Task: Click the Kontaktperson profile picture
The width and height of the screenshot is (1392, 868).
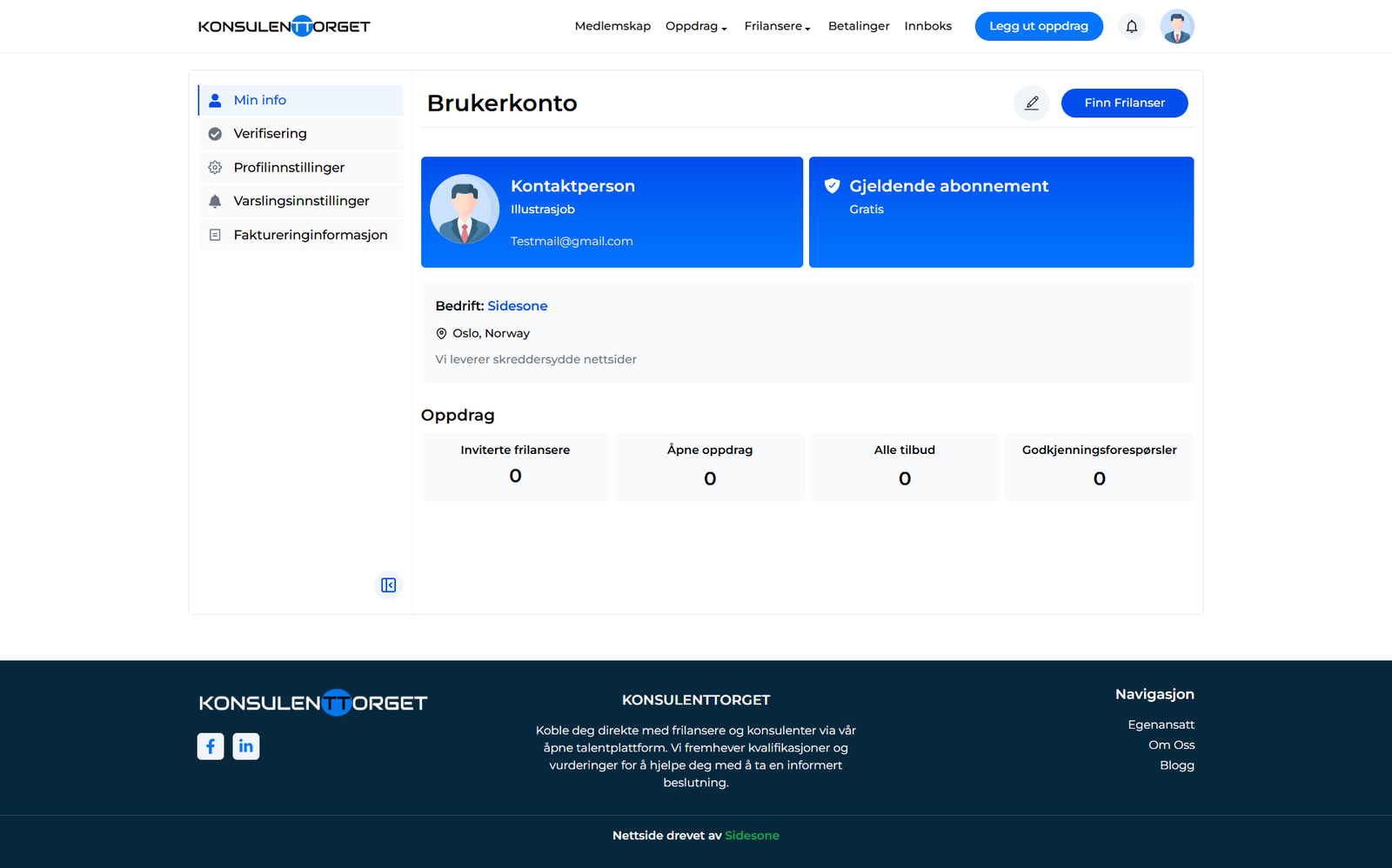Action: [x=465, y=209]
